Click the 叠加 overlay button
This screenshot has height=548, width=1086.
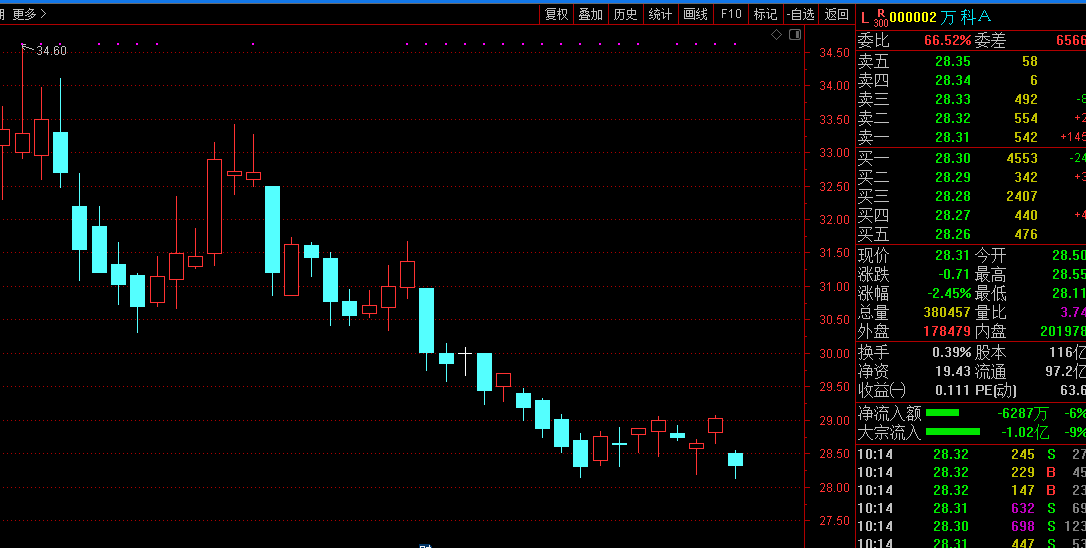click(x=591, y=14)
